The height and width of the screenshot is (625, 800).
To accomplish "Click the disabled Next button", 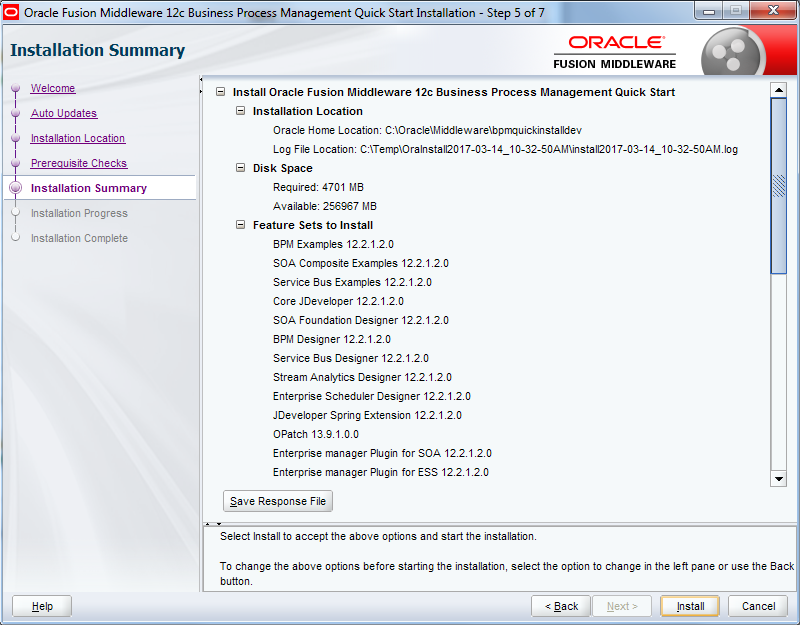I will coord(622,606).
